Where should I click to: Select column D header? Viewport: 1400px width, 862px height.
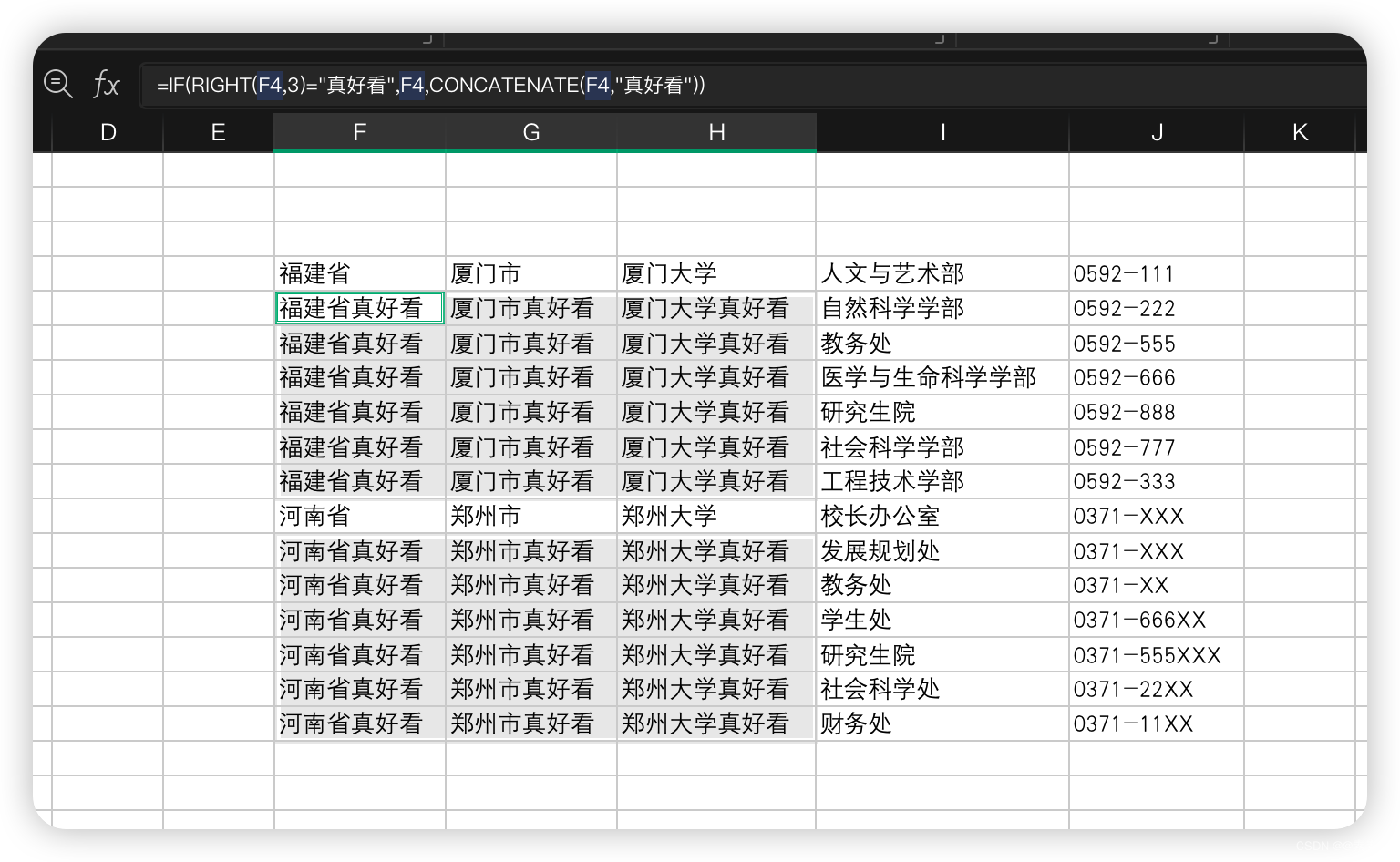(108, 133)
